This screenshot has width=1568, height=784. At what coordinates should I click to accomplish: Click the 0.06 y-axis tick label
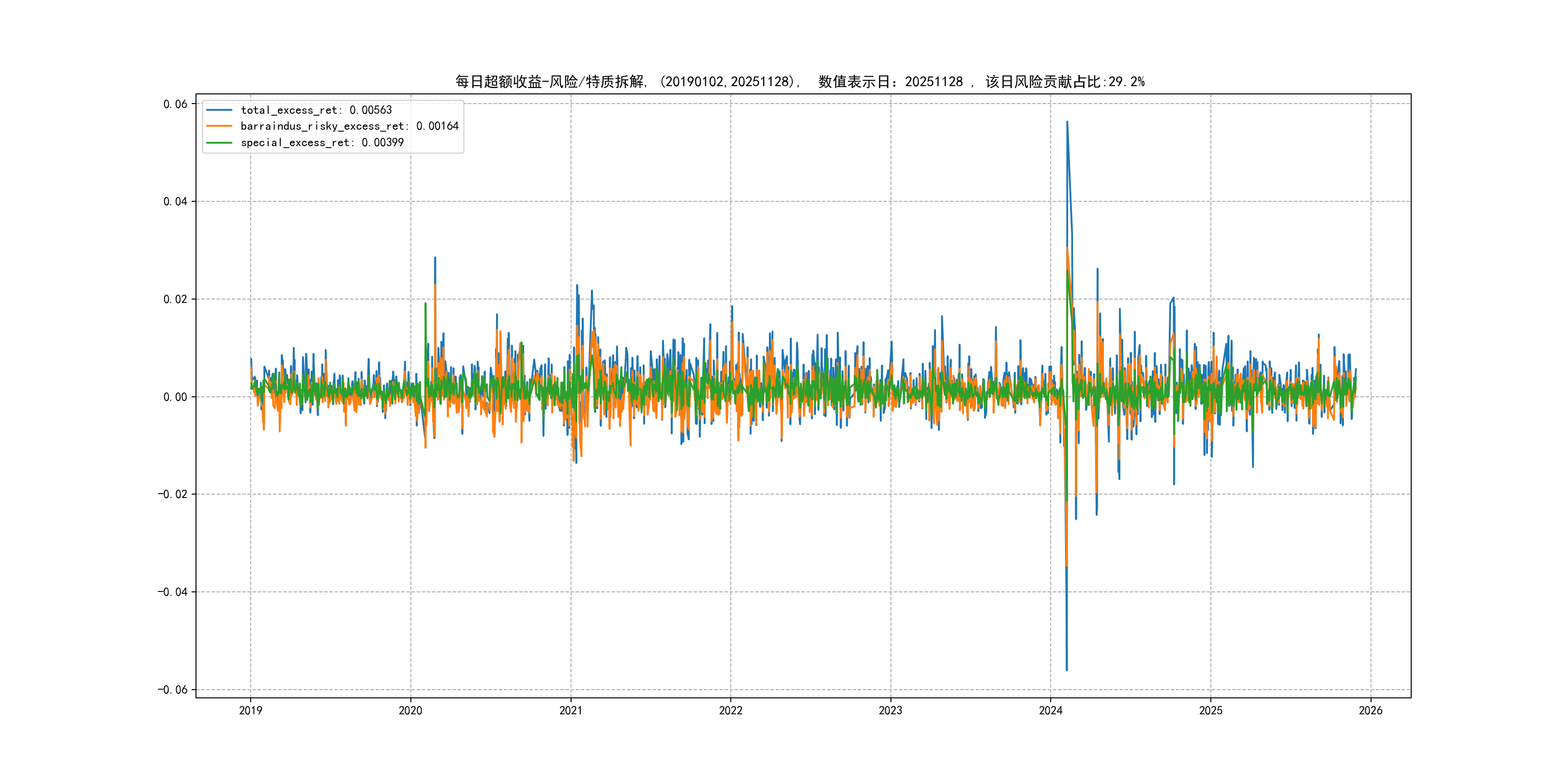tap(175, 104)
